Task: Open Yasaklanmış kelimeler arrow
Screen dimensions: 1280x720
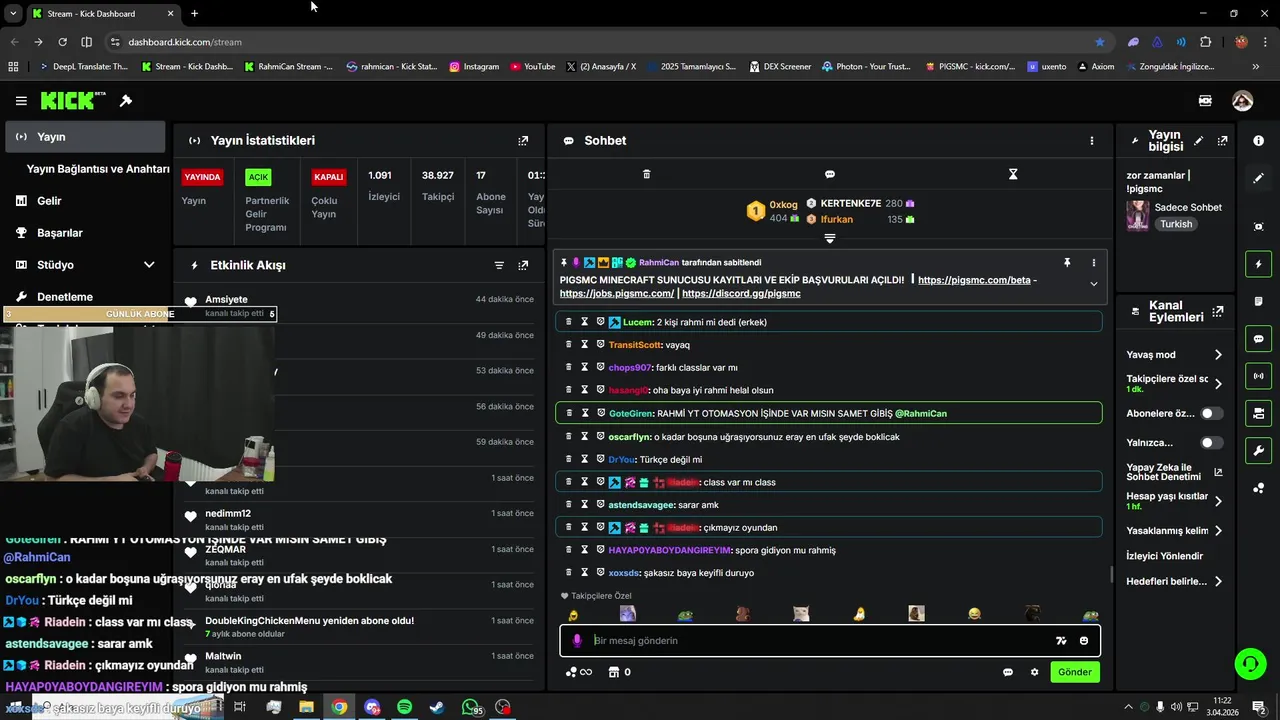Action: 1218,531
